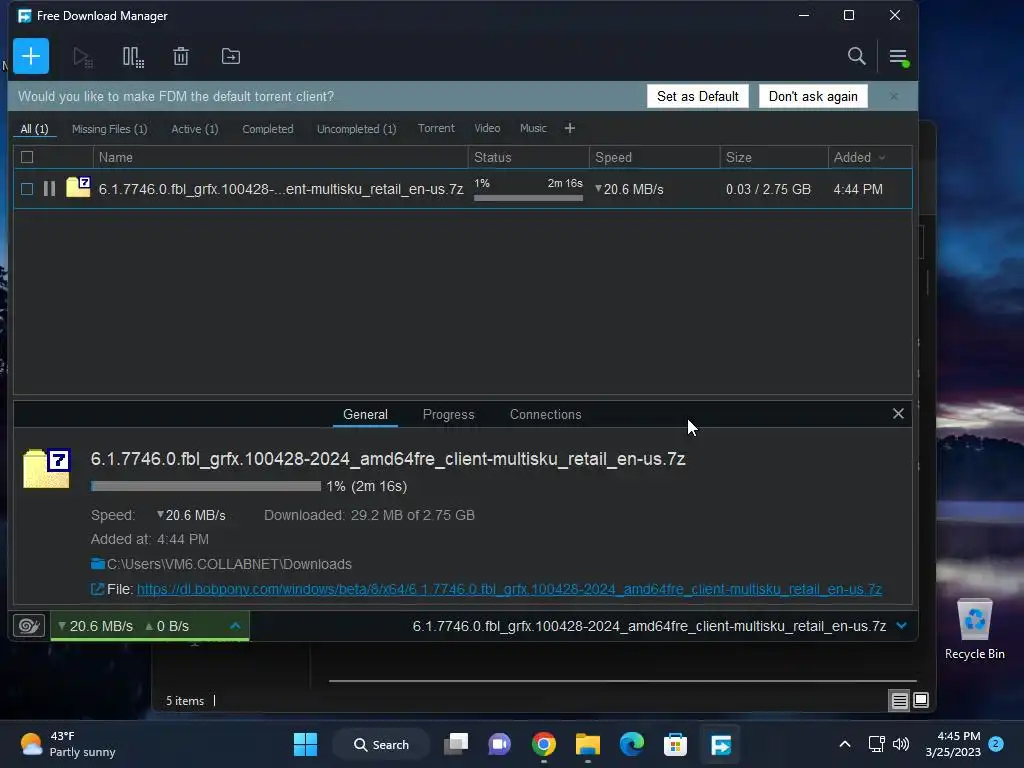Switch to the Connections details tab
The width and height of the screenshot is (1024, 768).
click(x=545, y=414)
